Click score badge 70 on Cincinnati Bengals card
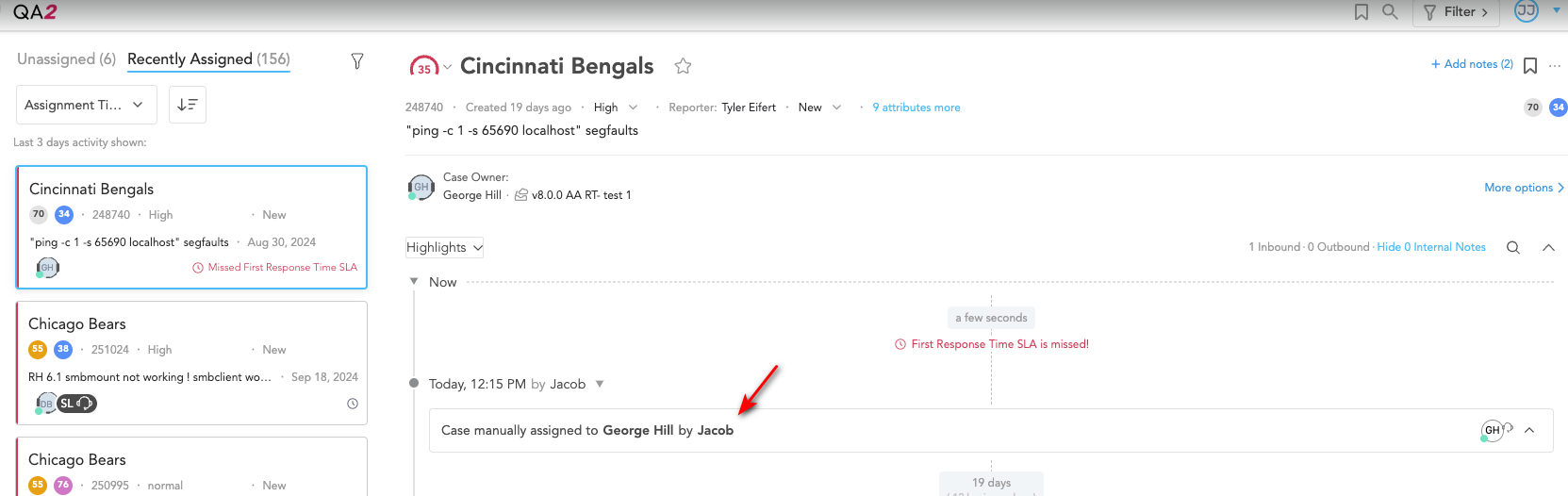 39,214
